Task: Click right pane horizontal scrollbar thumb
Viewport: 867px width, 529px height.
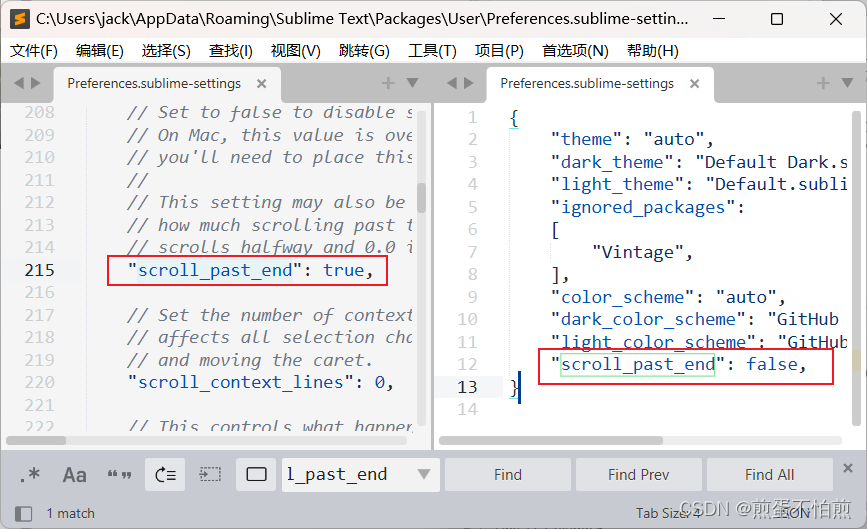Action: point(551,441)
